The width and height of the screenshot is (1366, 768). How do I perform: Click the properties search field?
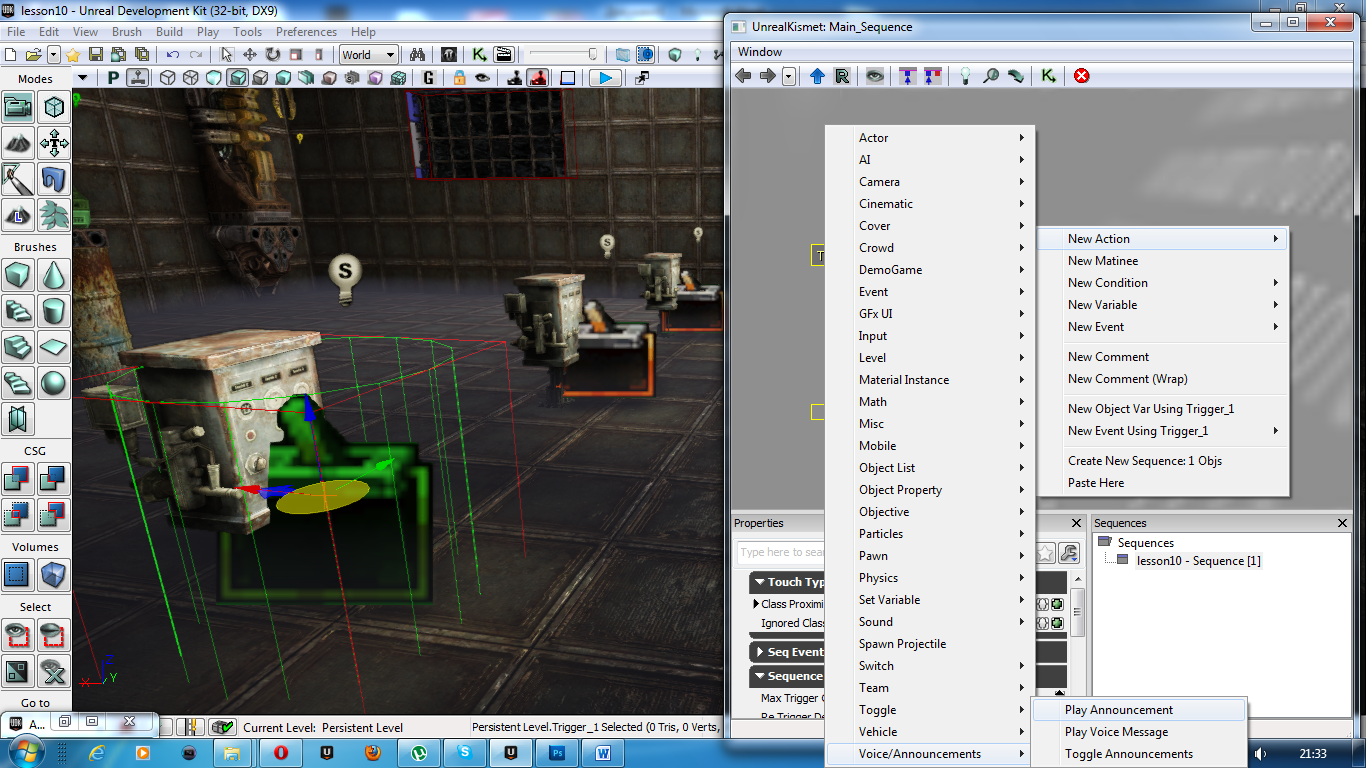[783, 552]
